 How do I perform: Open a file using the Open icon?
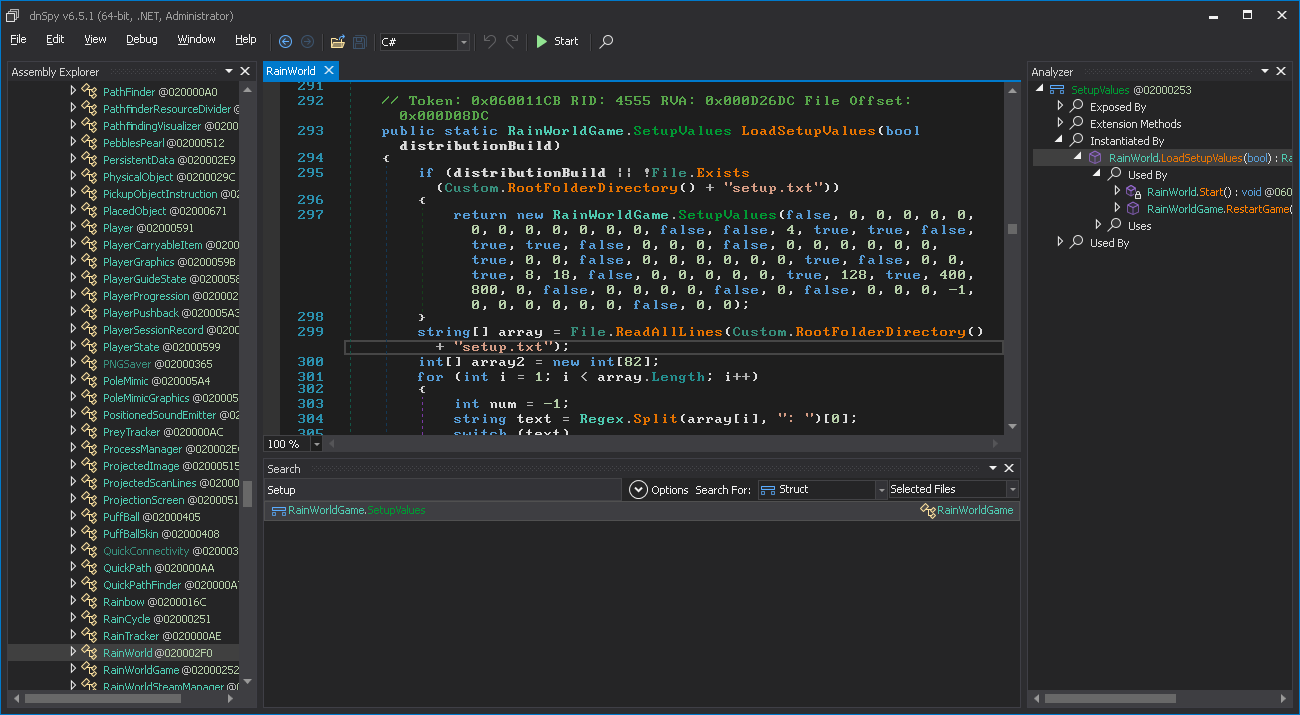[336, 41]
